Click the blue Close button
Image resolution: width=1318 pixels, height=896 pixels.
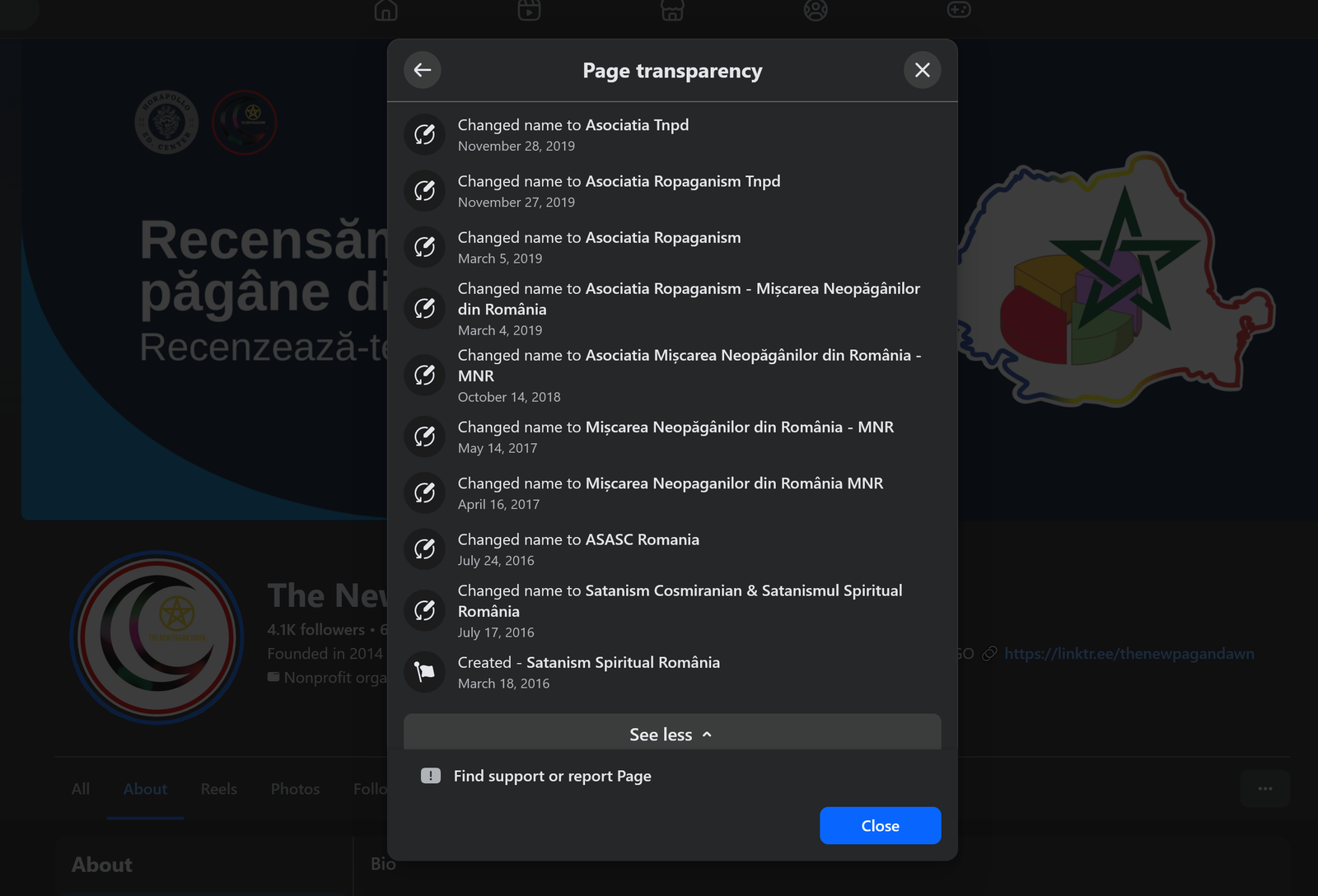pyautogui.click(x=881, y=825)
